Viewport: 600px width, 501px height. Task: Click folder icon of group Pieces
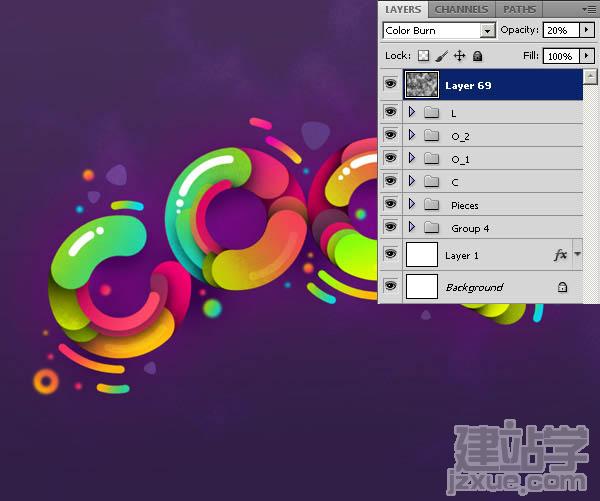point(432,204)
